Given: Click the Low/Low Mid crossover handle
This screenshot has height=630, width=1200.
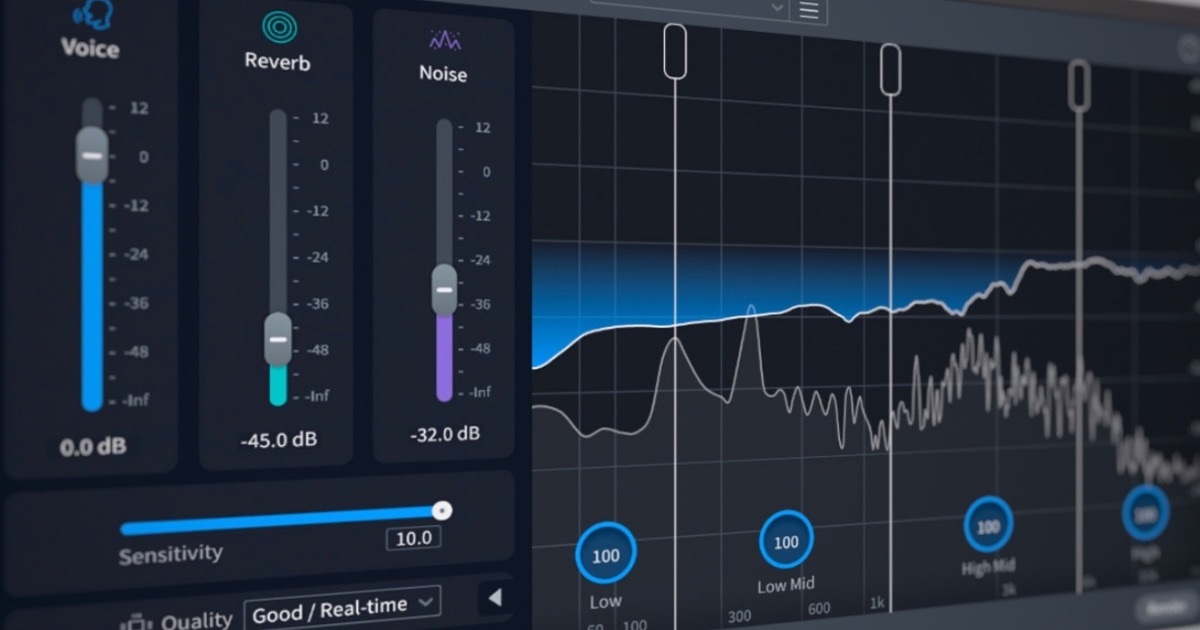Looking at the screenshot, I should 675,50.
